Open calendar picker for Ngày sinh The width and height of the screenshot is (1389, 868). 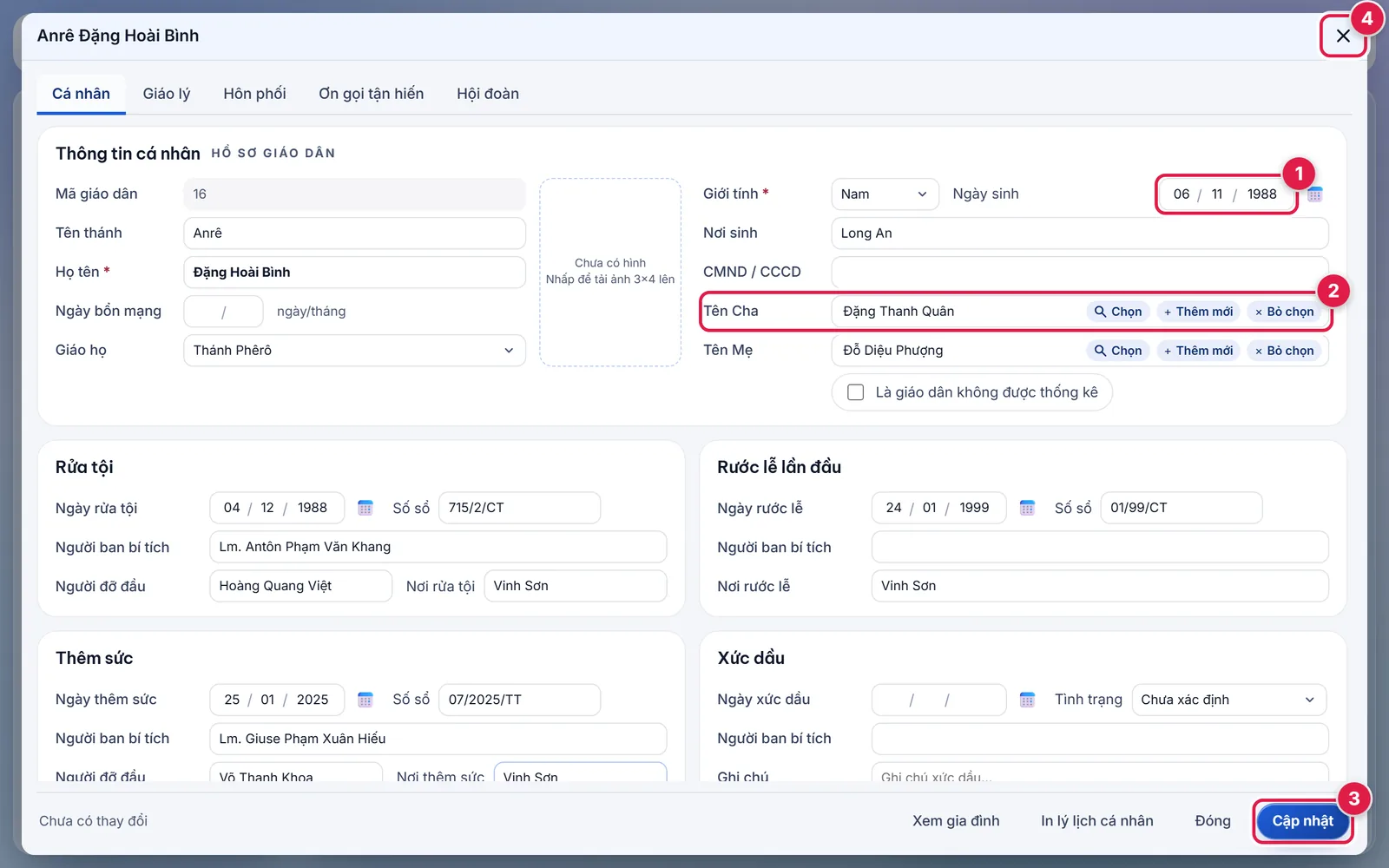point(1314,194)
